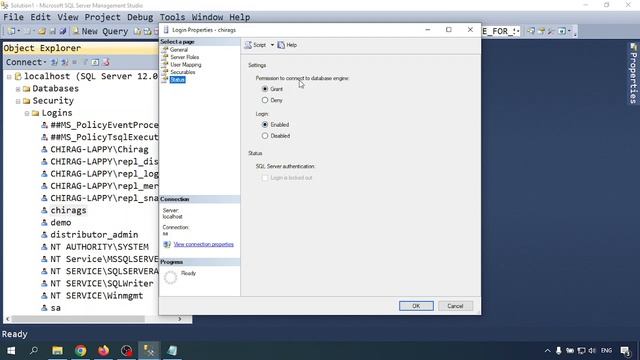Select the distributor_admin login
The height and width of the screenshot is (360, 640).
(94, 235)
